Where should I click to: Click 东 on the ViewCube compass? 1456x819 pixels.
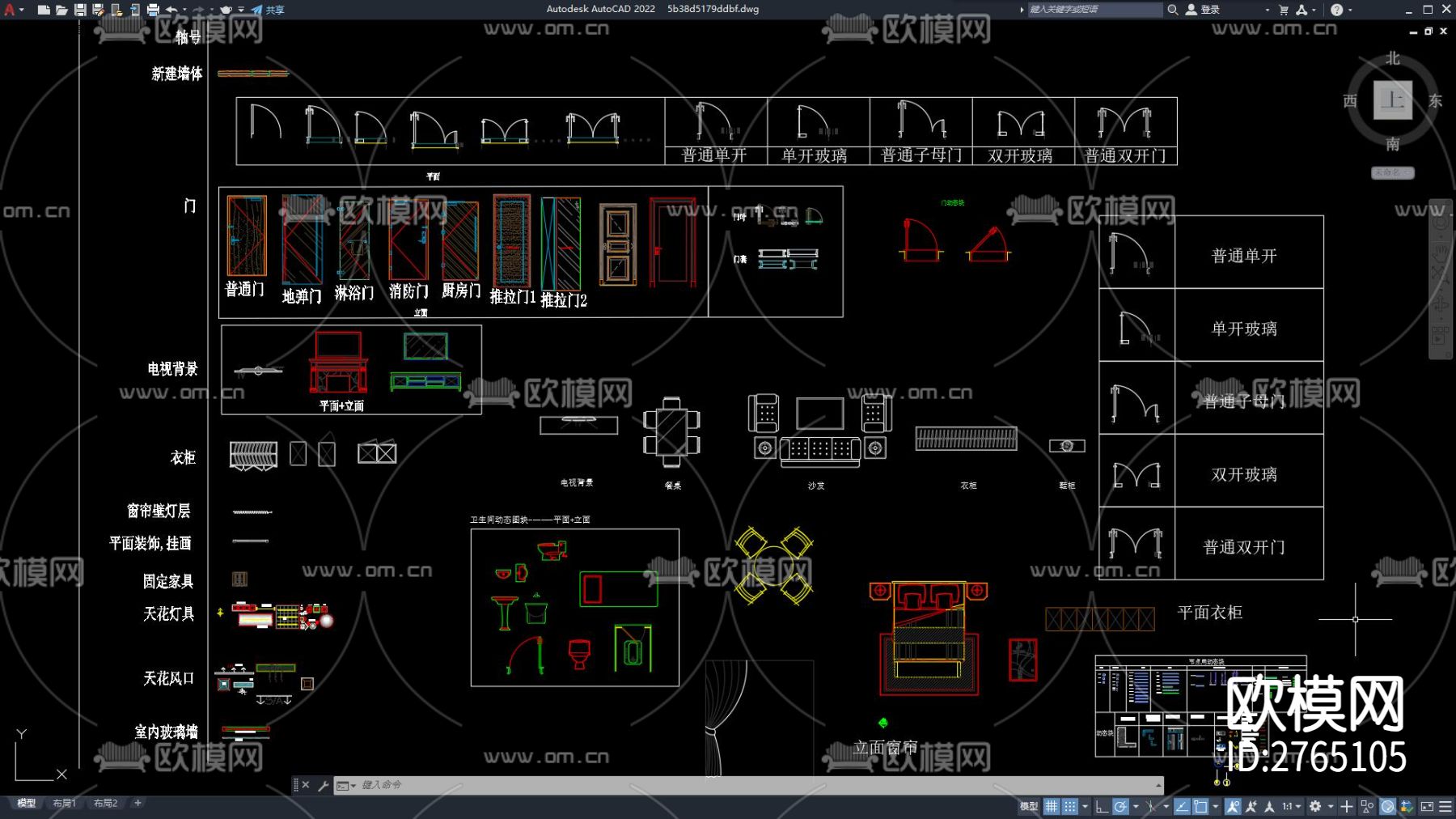(x=1436, y=100)
